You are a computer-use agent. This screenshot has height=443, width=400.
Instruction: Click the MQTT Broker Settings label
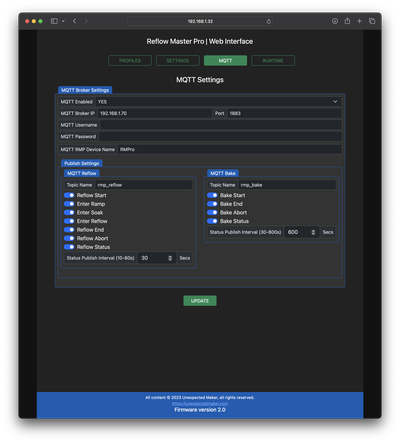pos(85,90)
